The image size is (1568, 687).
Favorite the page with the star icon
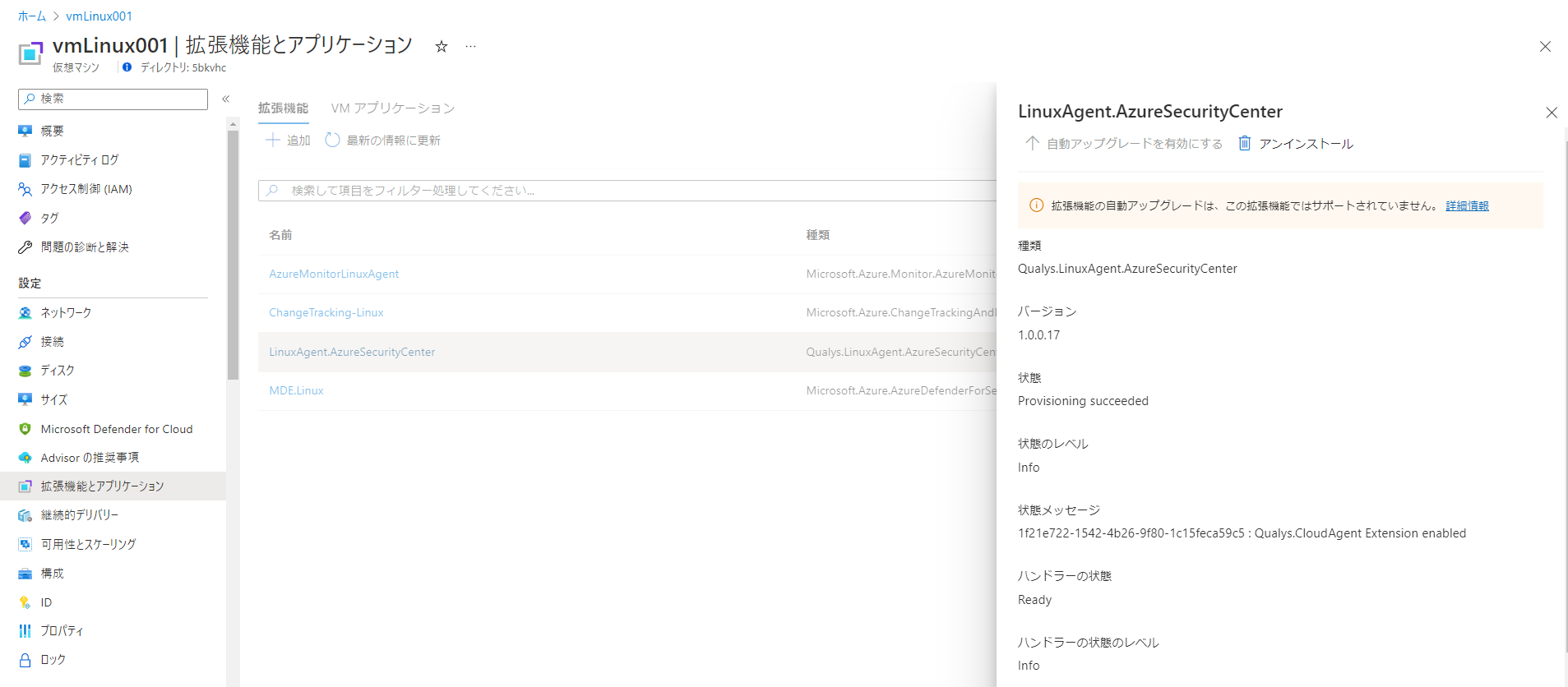tap(442, 46)
